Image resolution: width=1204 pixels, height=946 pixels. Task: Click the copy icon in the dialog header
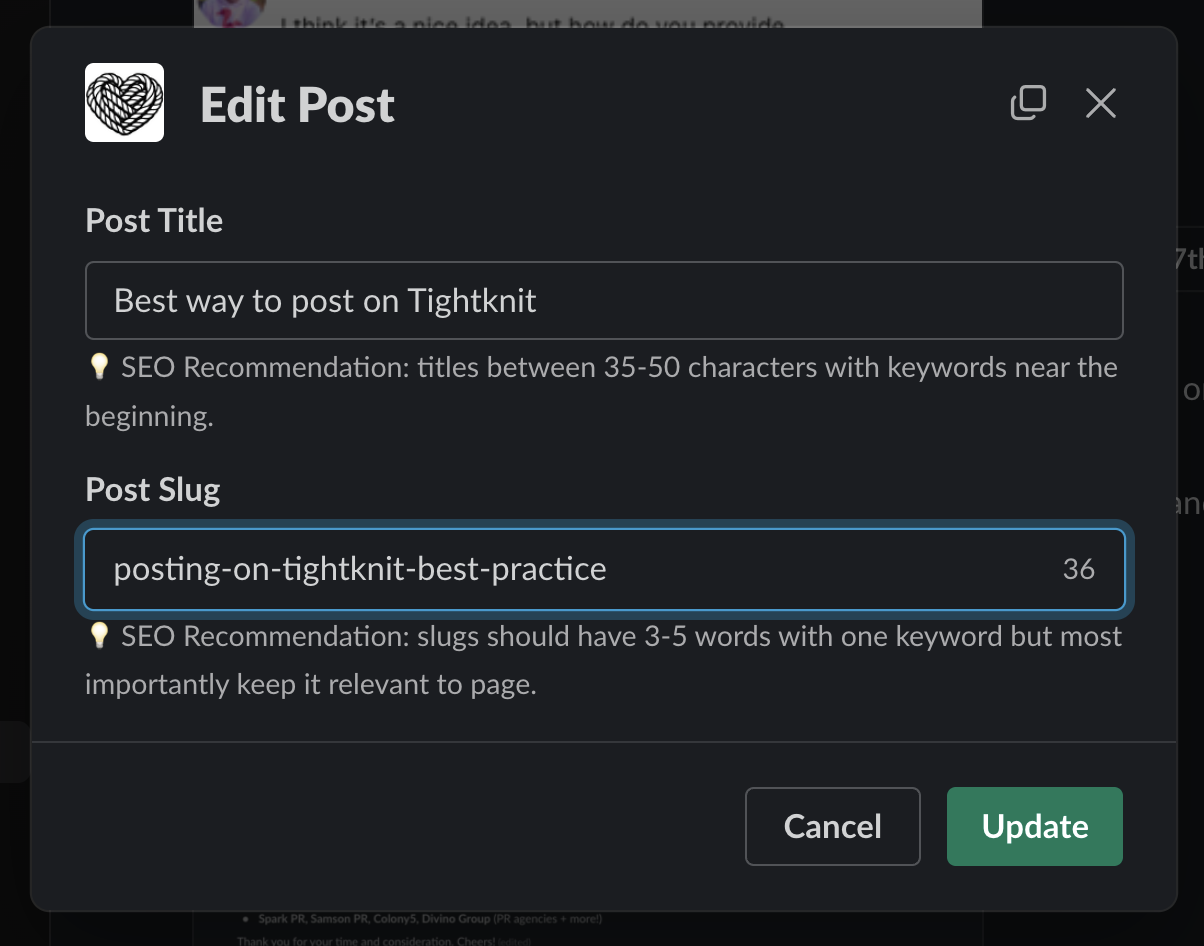pos(1029,103)
